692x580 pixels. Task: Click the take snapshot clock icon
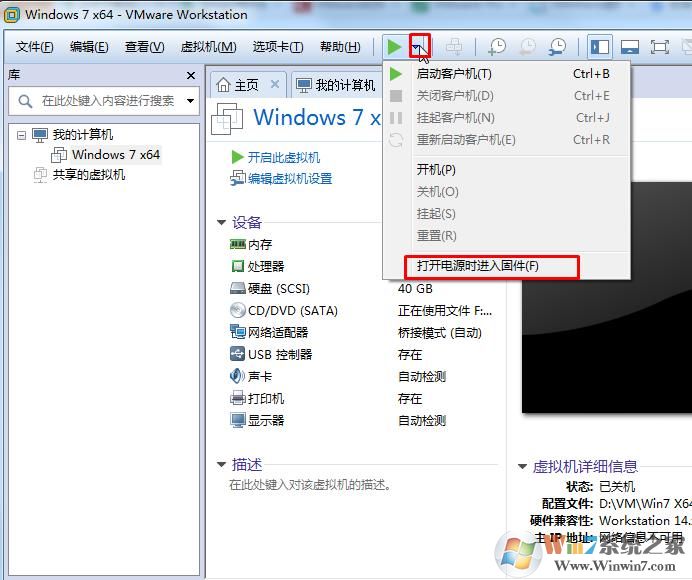point(497,46)
